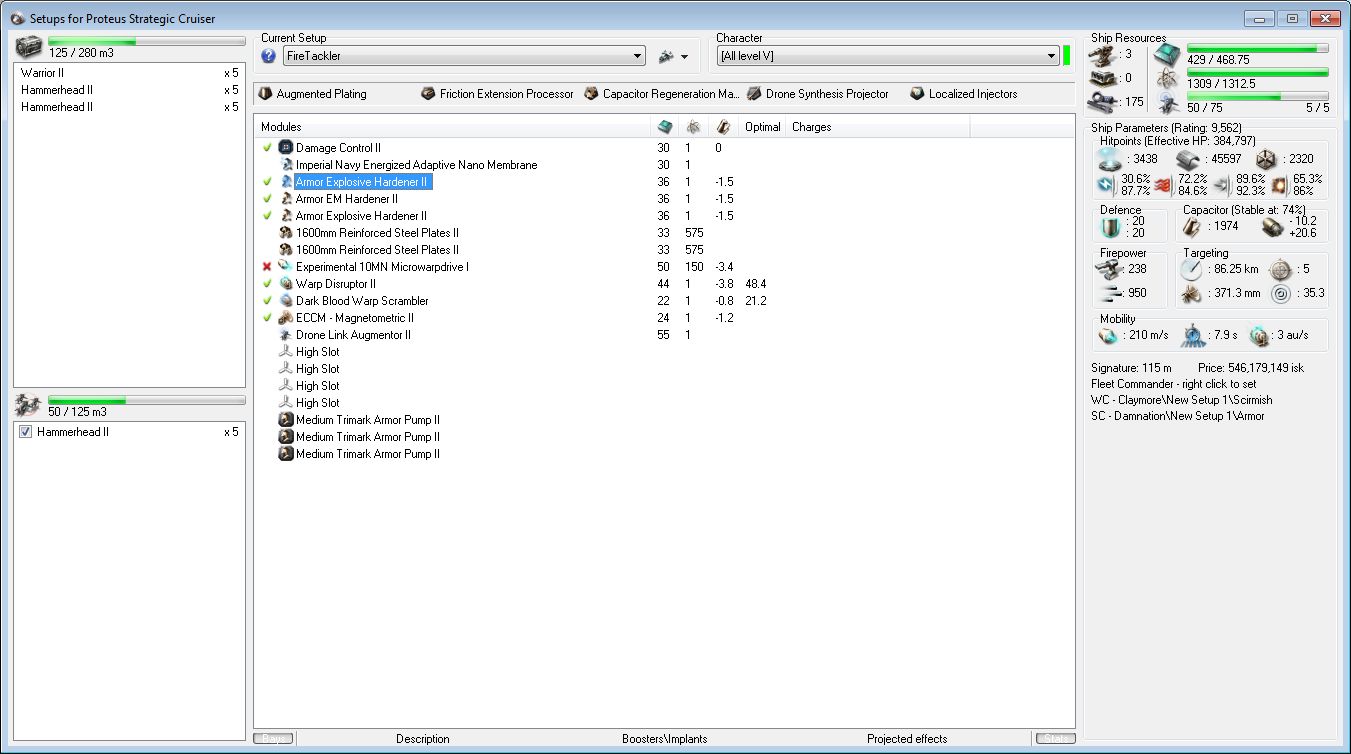Click the calibration icon showing 175

(x=1104, y=101)
